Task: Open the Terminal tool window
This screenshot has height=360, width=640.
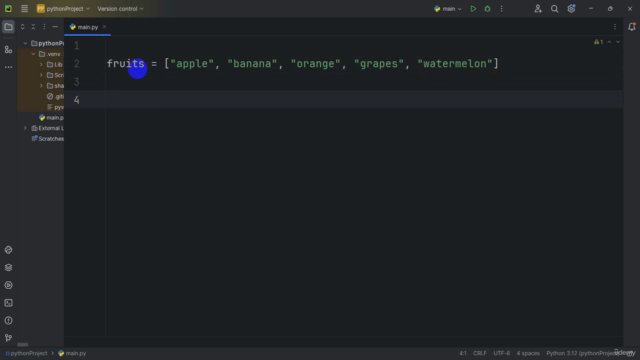Action: tap(8, 303)
